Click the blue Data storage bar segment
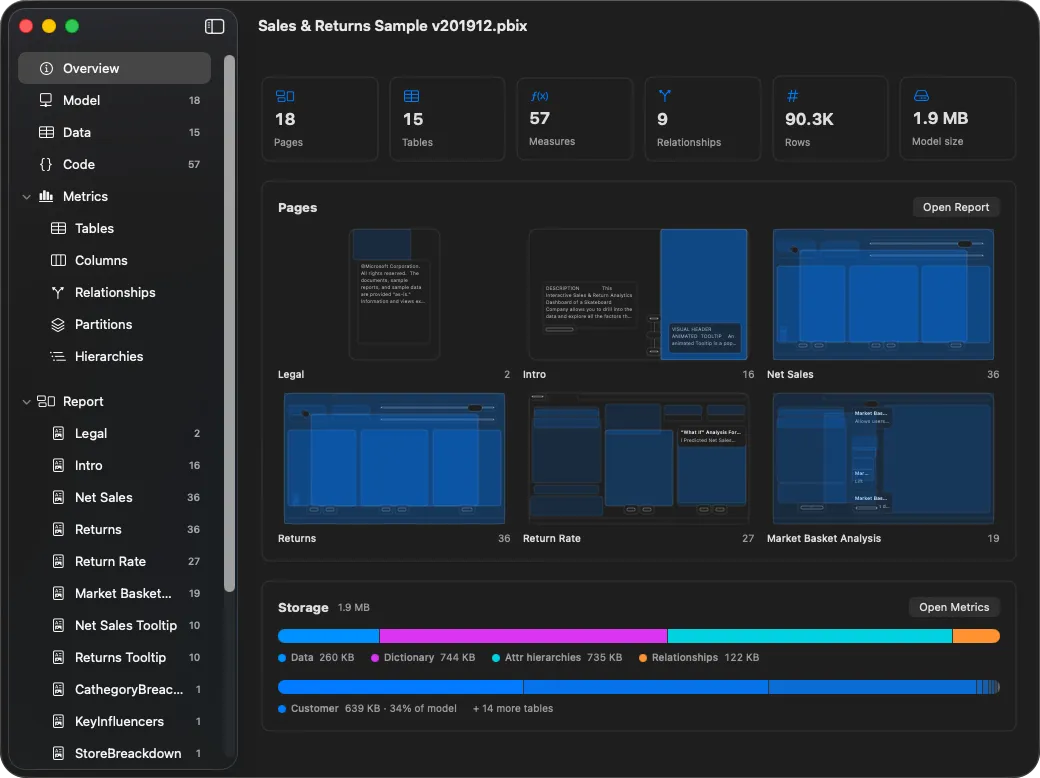The height and width of the screenshot is (778, 1040). (x=328, y=636)
